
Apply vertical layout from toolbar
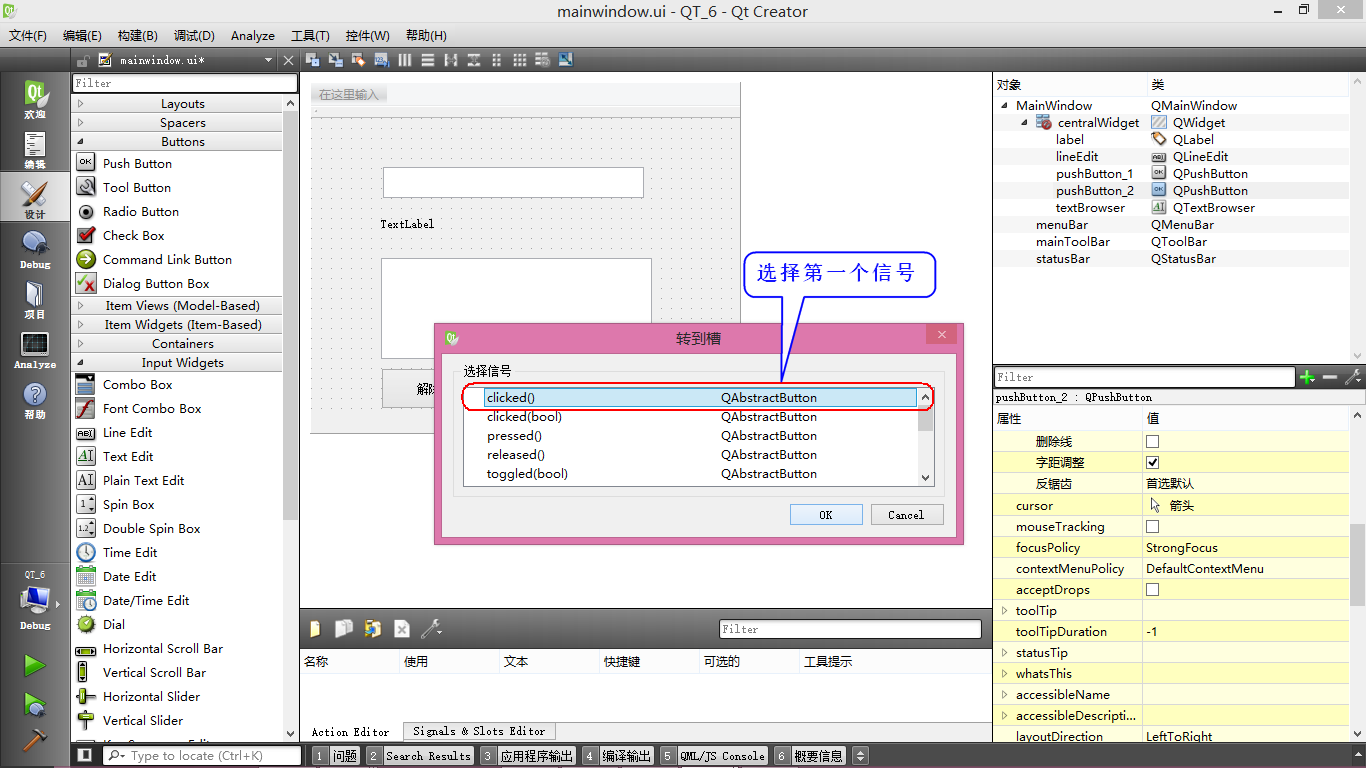click(428, 60)
